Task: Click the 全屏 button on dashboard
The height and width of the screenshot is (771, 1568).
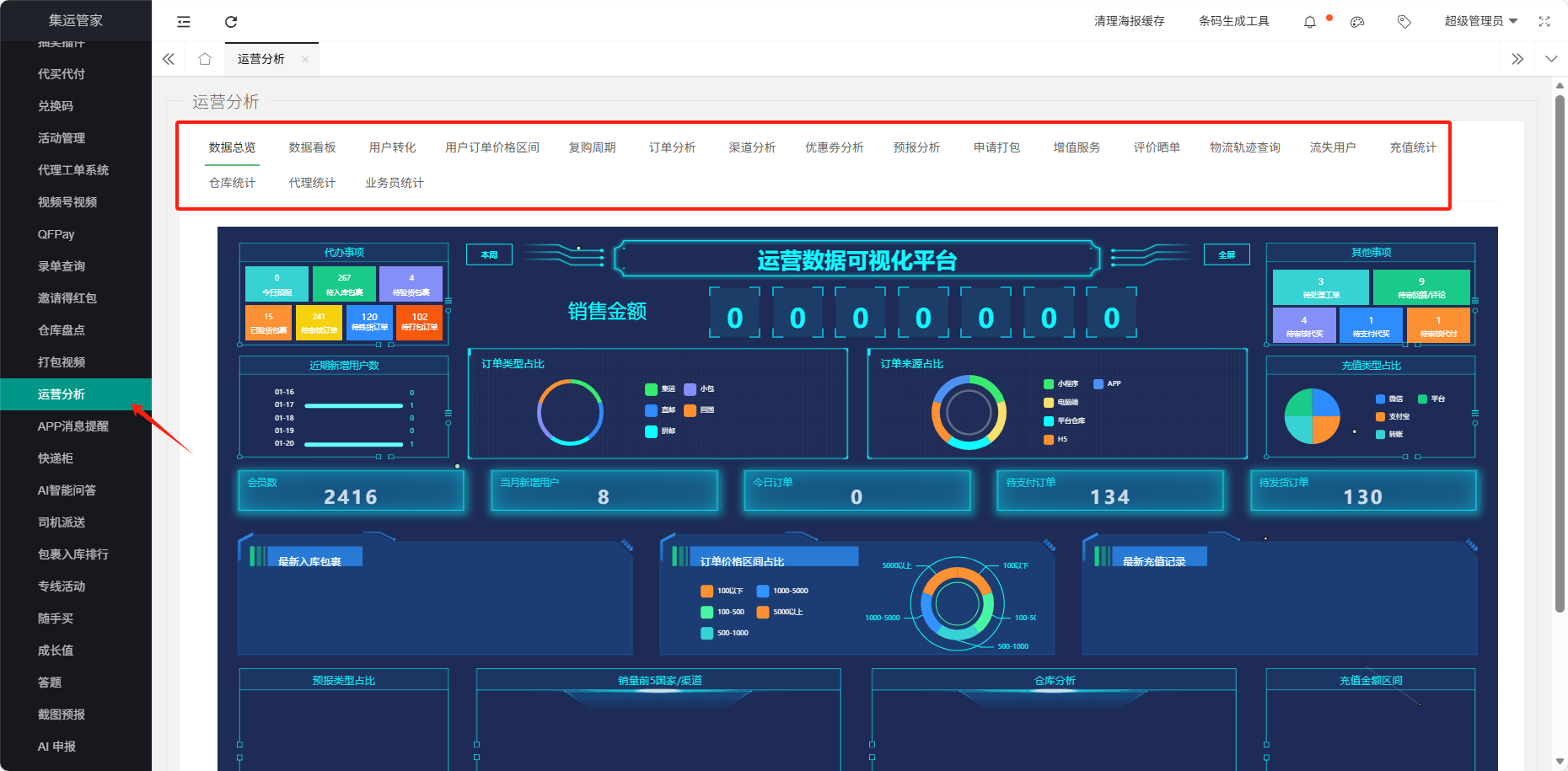Action: pyautogui.click(x=1227, y=254)
